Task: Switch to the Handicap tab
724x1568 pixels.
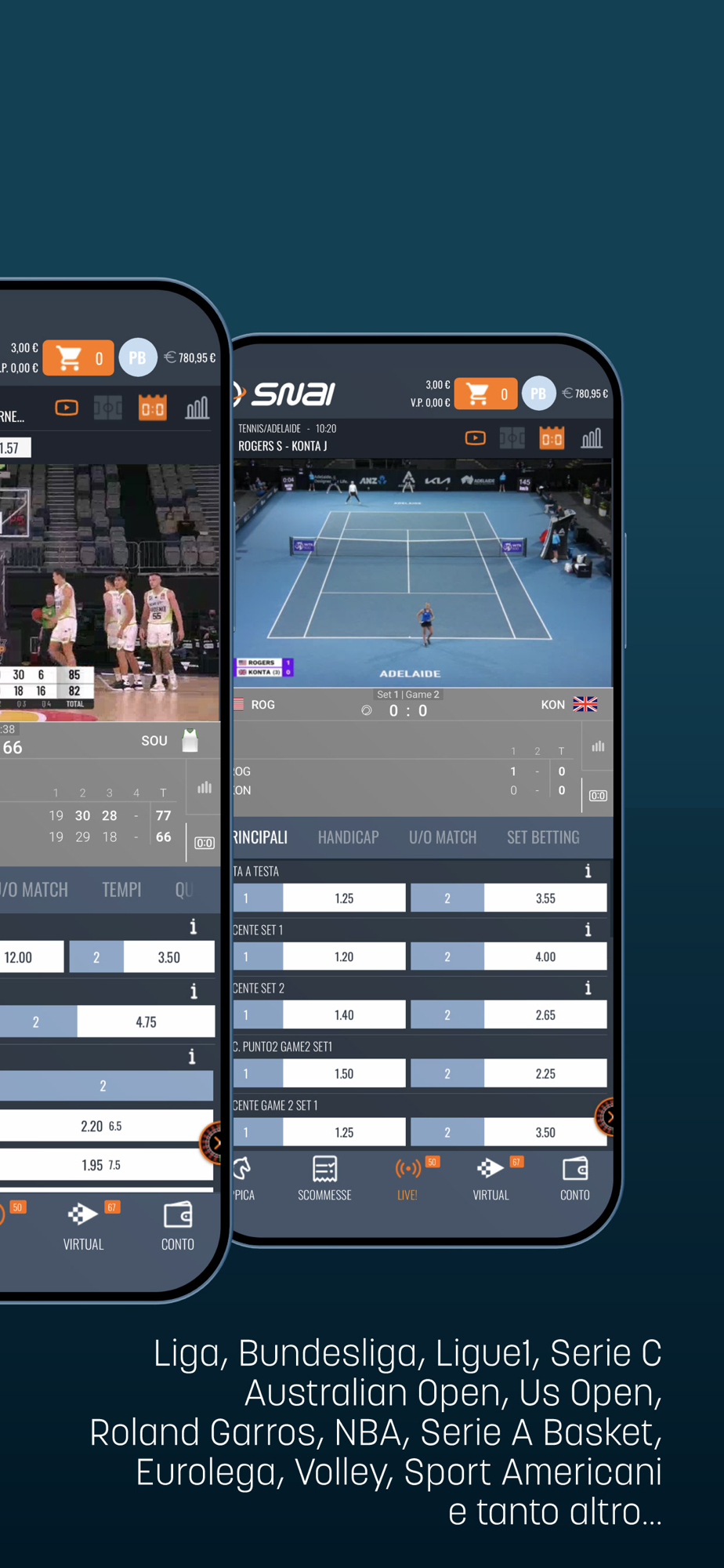Action: [349, 837]
